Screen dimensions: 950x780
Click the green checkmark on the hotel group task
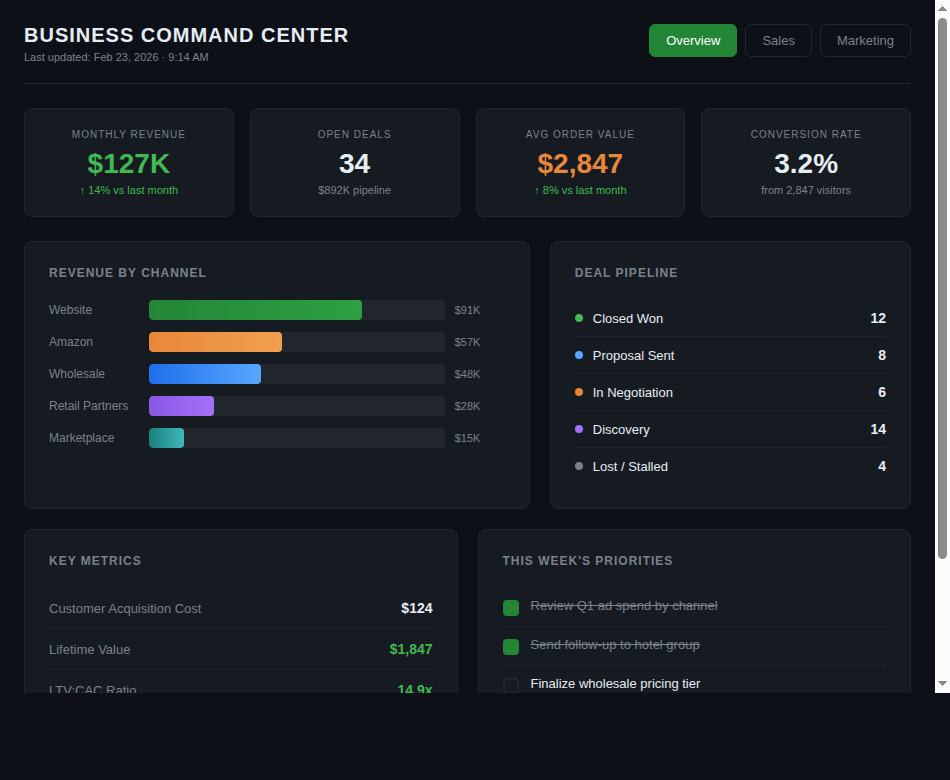coord(510,645)
